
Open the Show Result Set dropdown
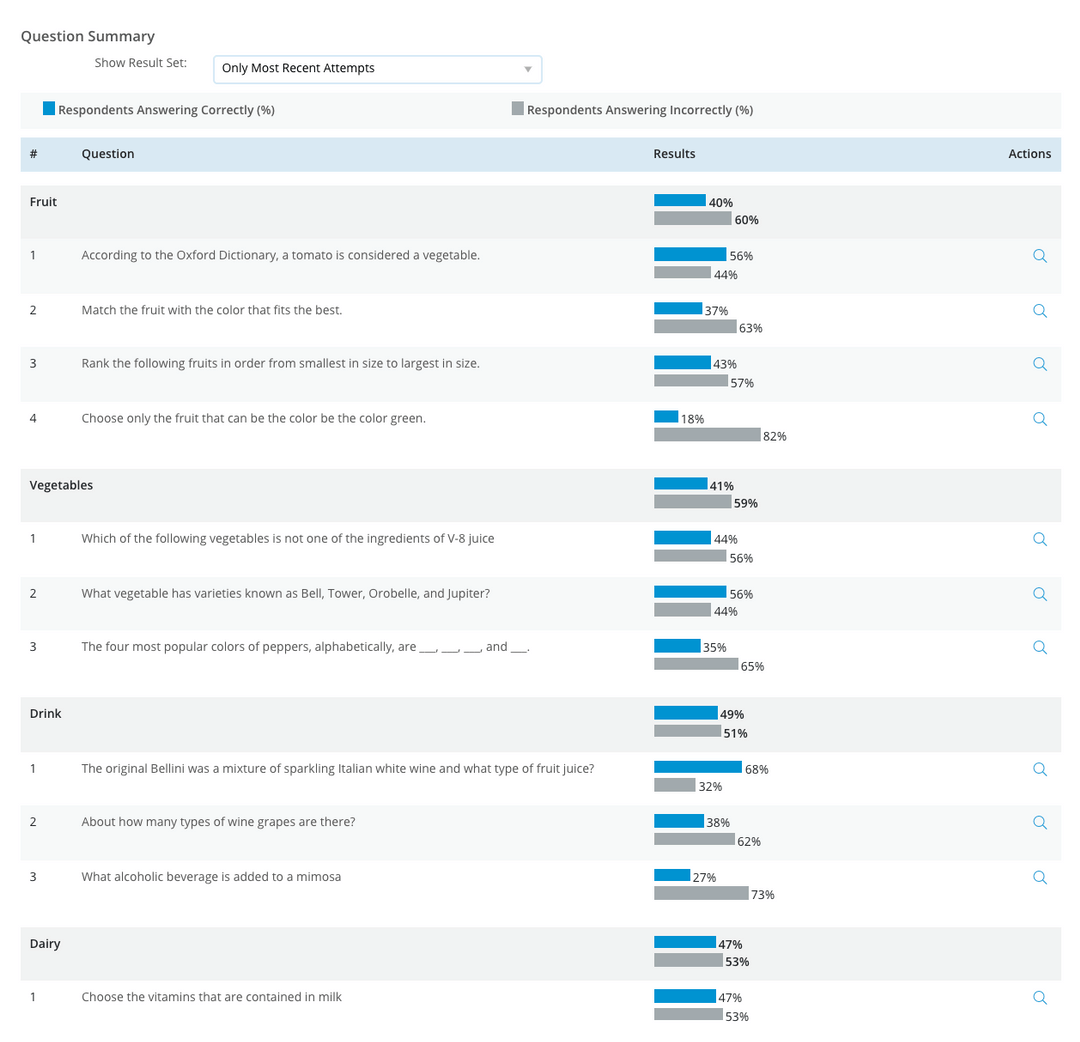pos(377,69)
